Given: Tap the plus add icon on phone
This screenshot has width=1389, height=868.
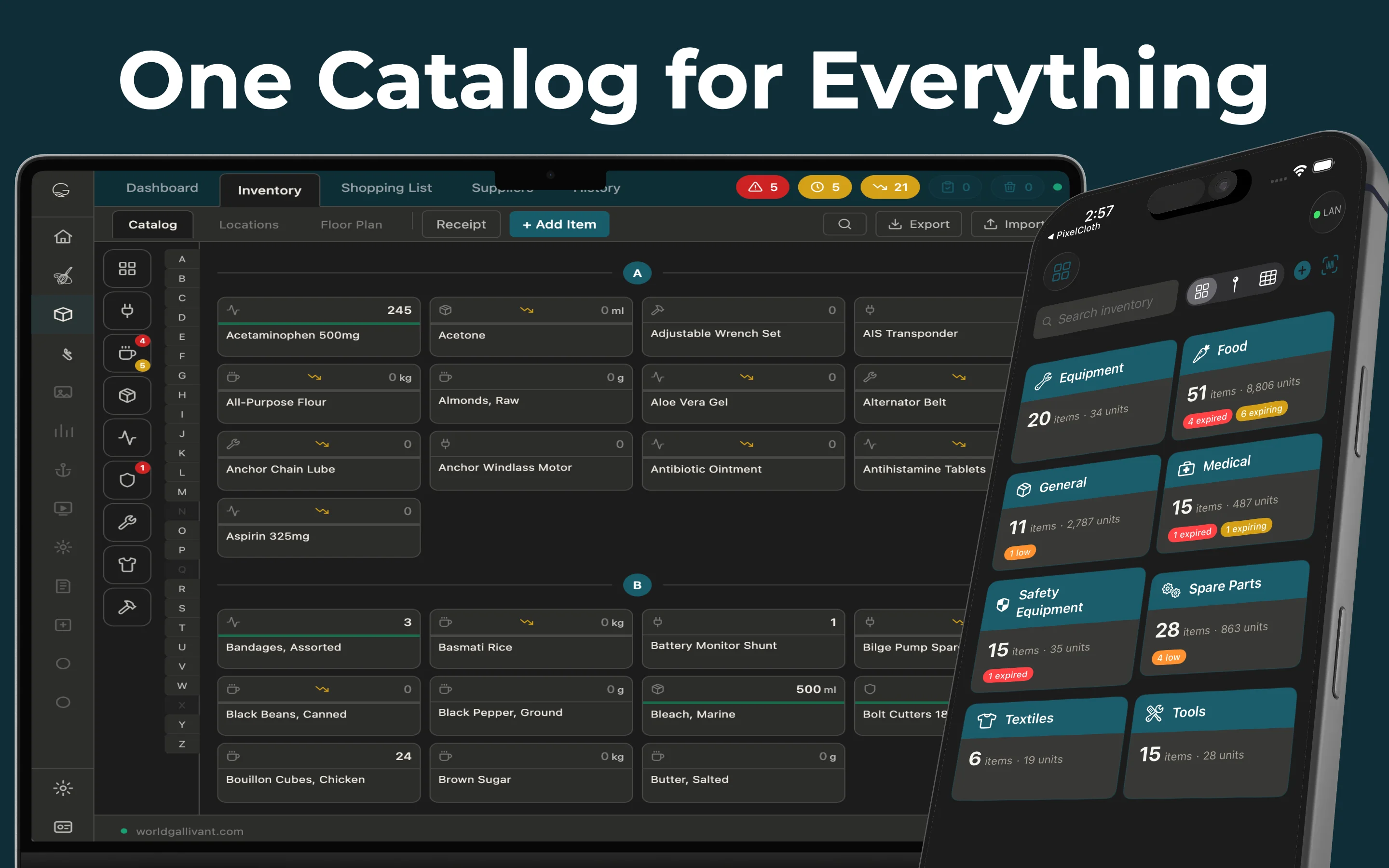Looking at the screenshot, I should point(1302,270).
